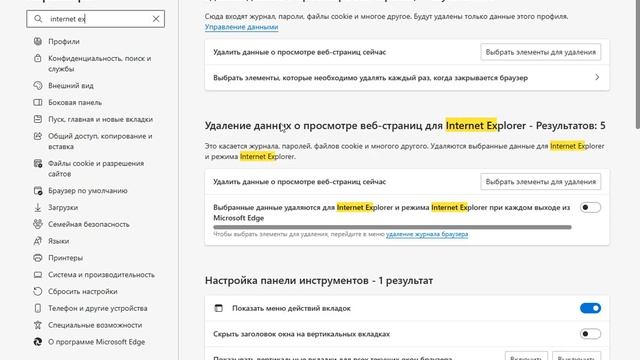Select Загрузки in the sidebar

click(x=63, y=207)
